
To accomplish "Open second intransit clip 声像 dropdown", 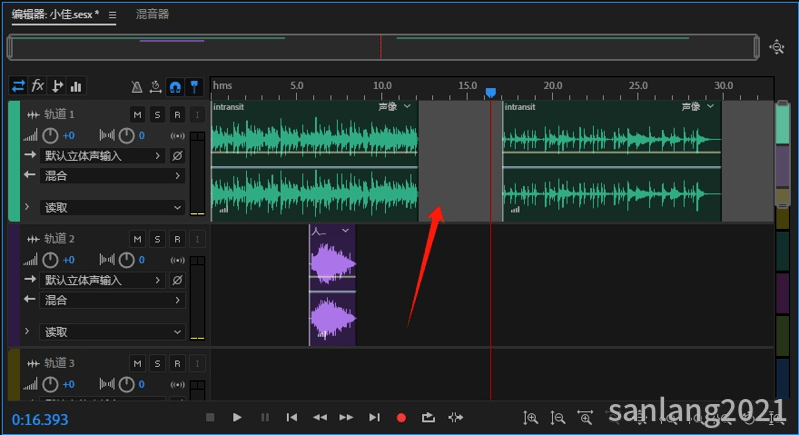I will pos(698,106).
